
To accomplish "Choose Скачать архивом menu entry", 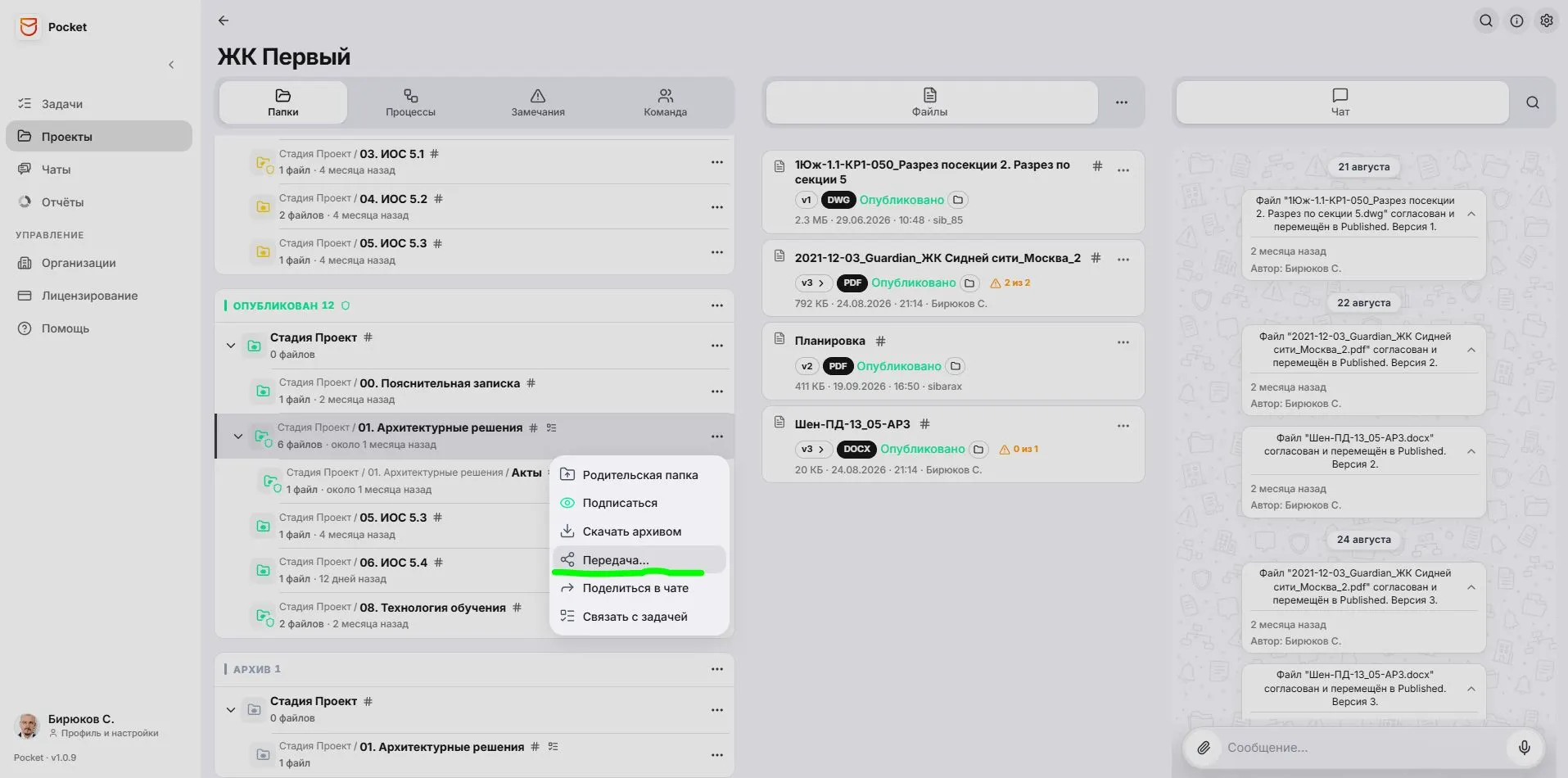I will coord(639,531).
